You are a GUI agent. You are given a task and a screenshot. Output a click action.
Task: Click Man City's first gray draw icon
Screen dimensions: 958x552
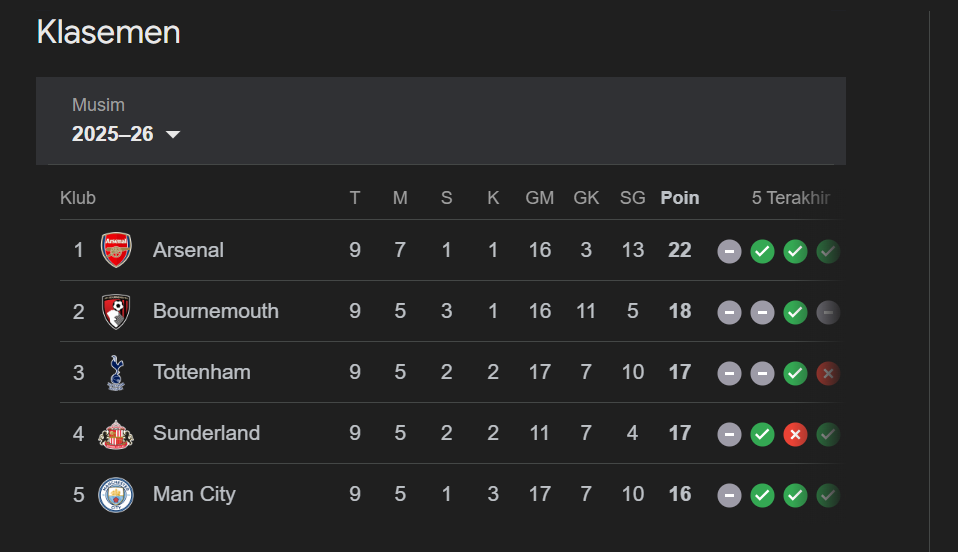click(730, 495)
